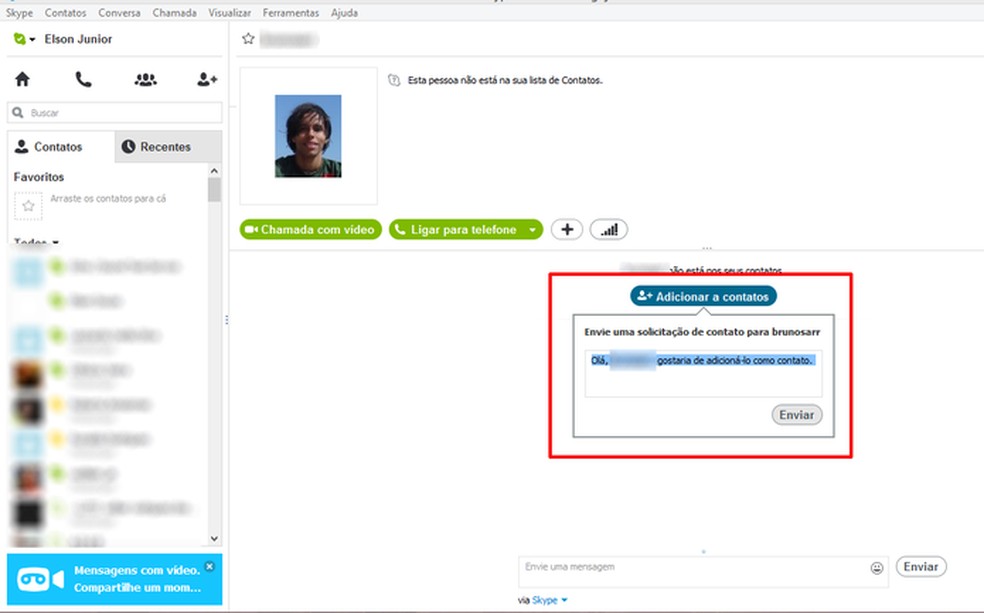984x613 pixels.
Task: Click Enviar to send the contact request
Action: (x=795, y=414)
